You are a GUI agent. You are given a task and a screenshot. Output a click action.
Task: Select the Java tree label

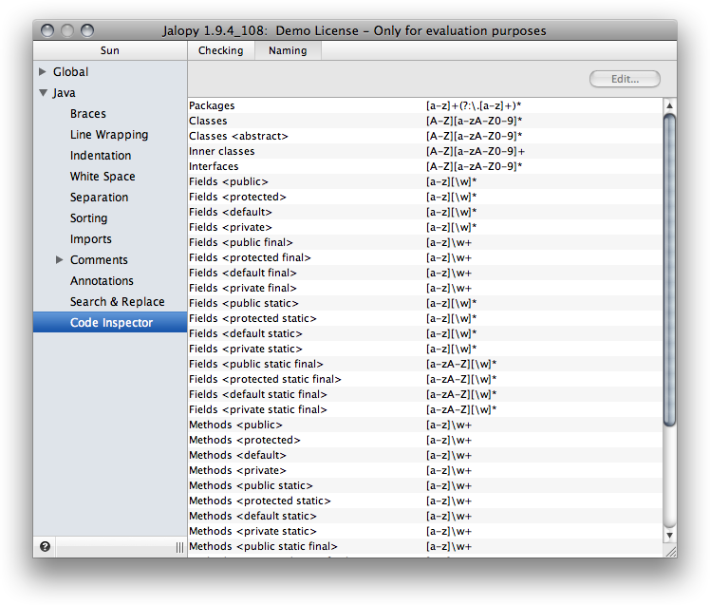pyautogui.click(x=64, y=93)
